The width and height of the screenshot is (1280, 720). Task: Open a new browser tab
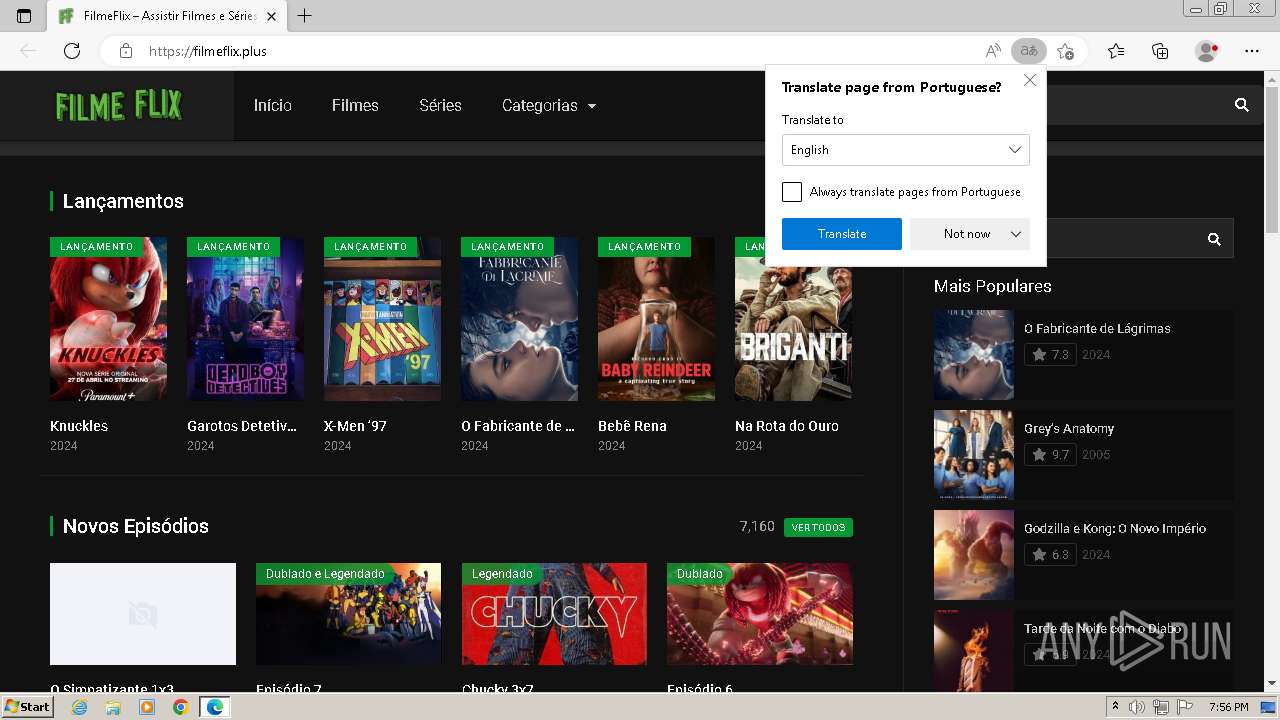click(305, 16)
